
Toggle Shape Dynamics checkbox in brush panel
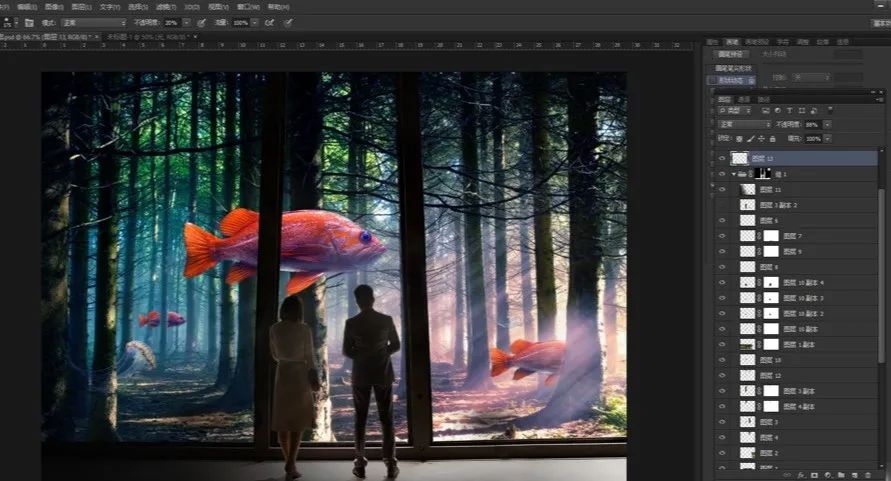click(x=711, y=81)
